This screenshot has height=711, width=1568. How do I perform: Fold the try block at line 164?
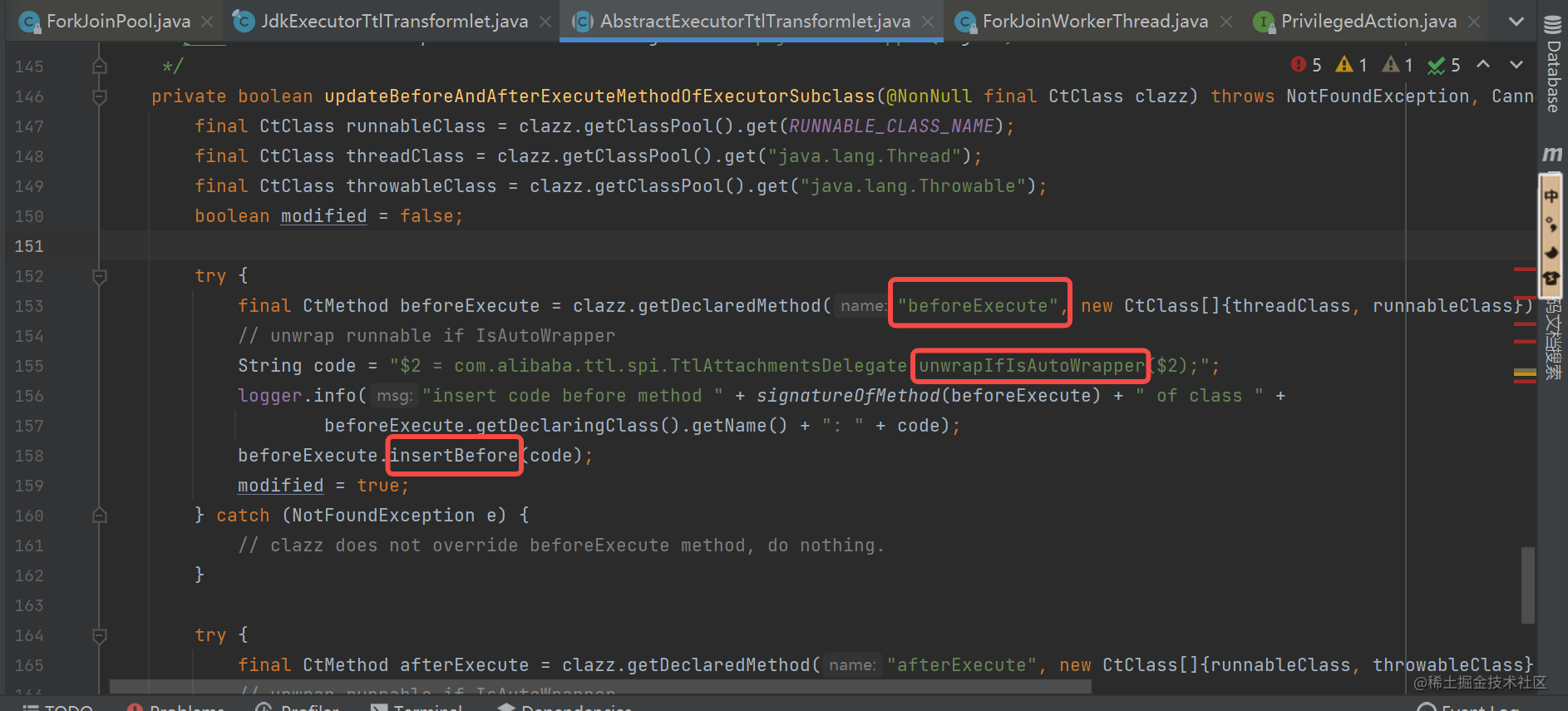100,635
